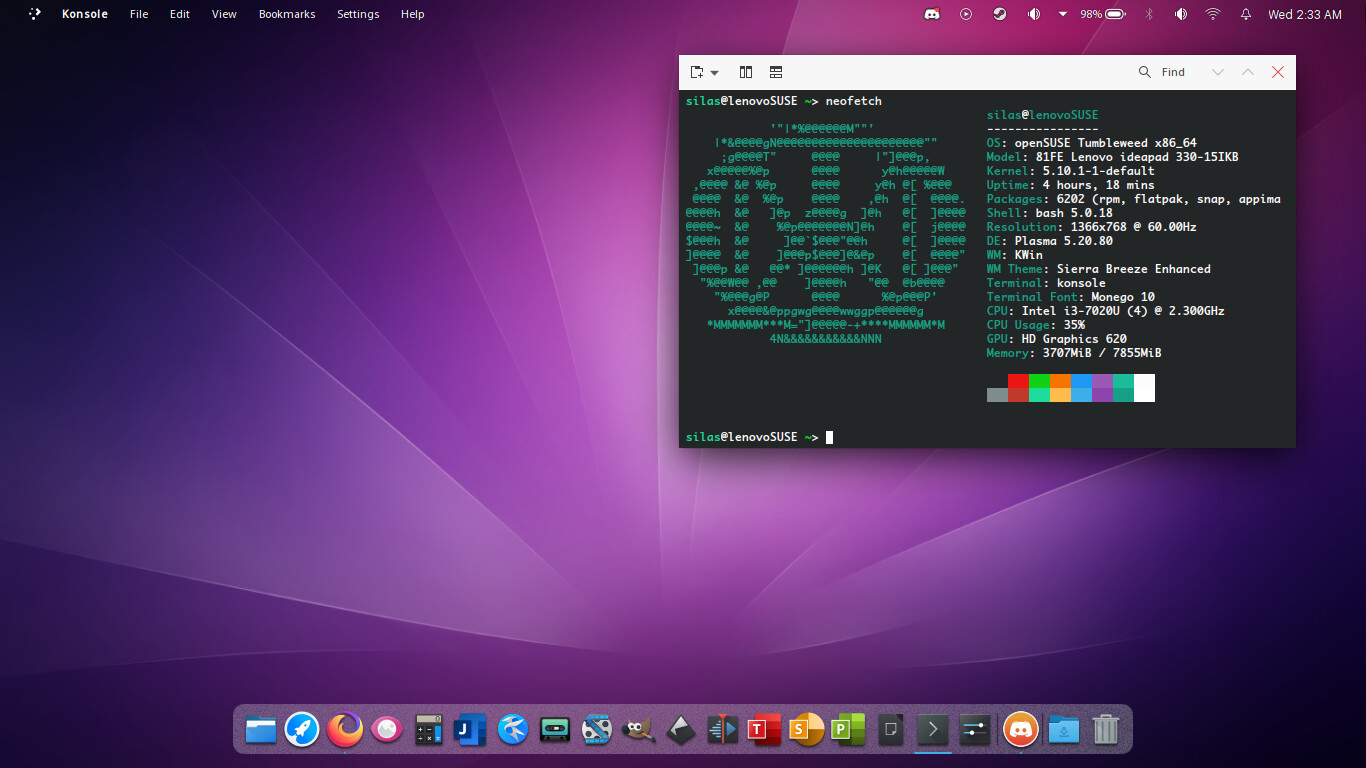Jump to next search match chevron
Image resolution: width=1366 pixels, height=768 pixels.
1217,72
